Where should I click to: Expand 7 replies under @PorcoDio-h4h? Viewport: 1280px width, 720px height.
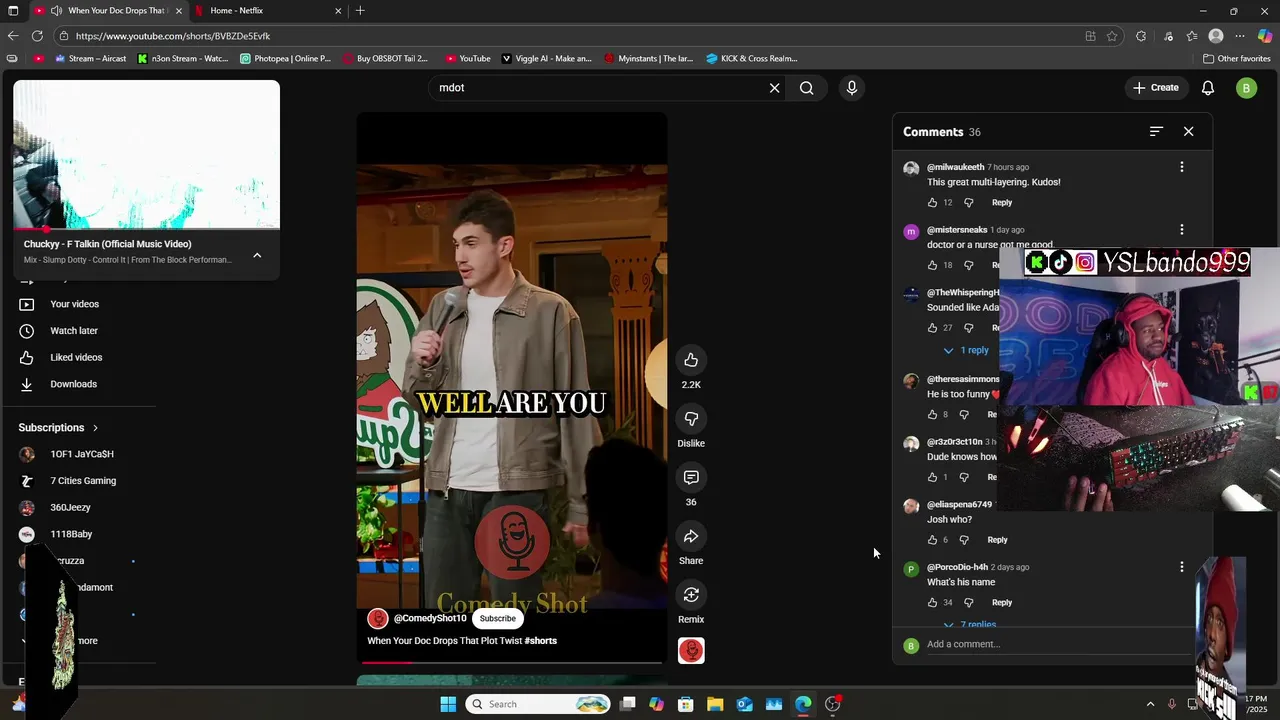(970, 624)
